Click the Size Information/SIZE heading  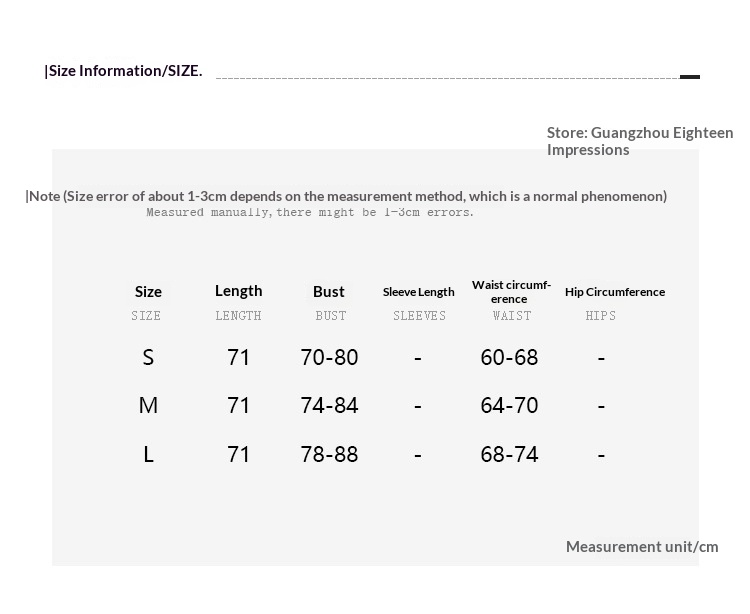pos(124,71)
